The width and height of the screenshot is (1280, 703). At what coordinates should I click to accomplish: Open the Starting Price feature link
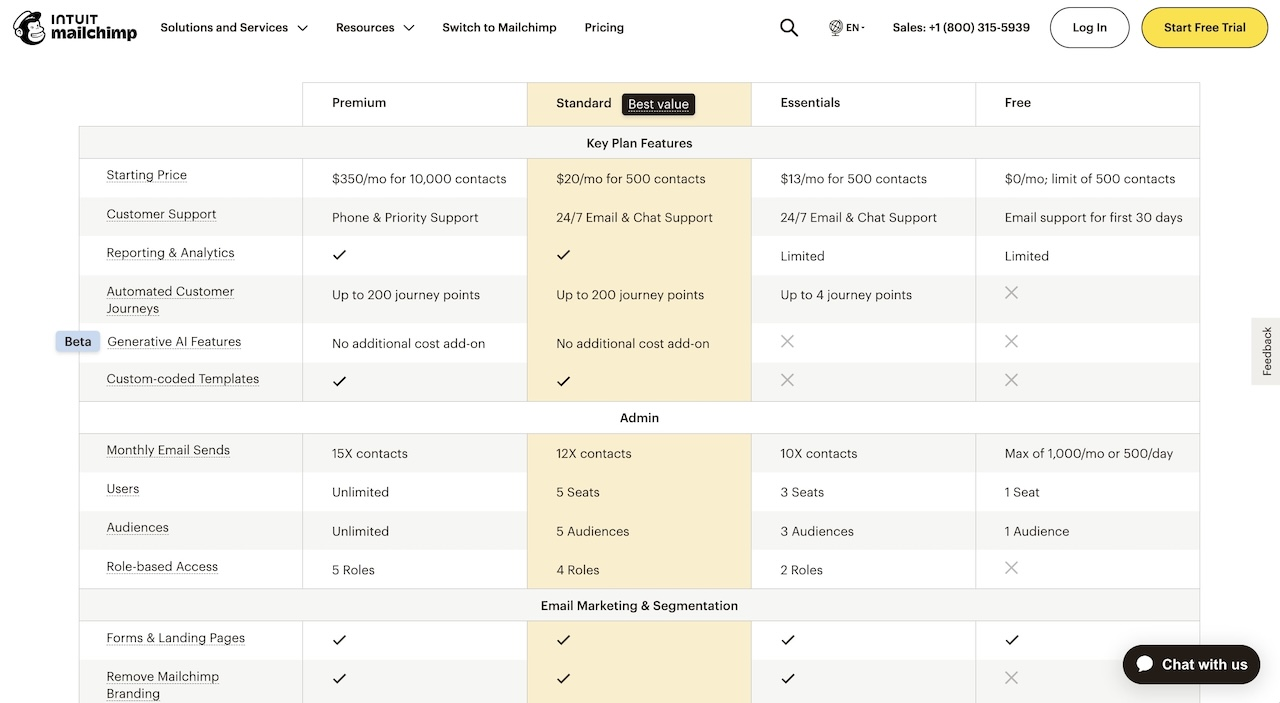tap(147, 175)
